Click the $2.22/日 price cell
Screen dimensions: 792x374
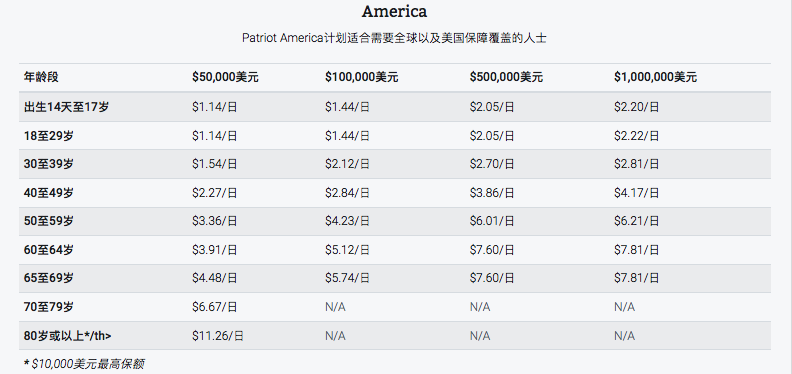pos(636,136)
